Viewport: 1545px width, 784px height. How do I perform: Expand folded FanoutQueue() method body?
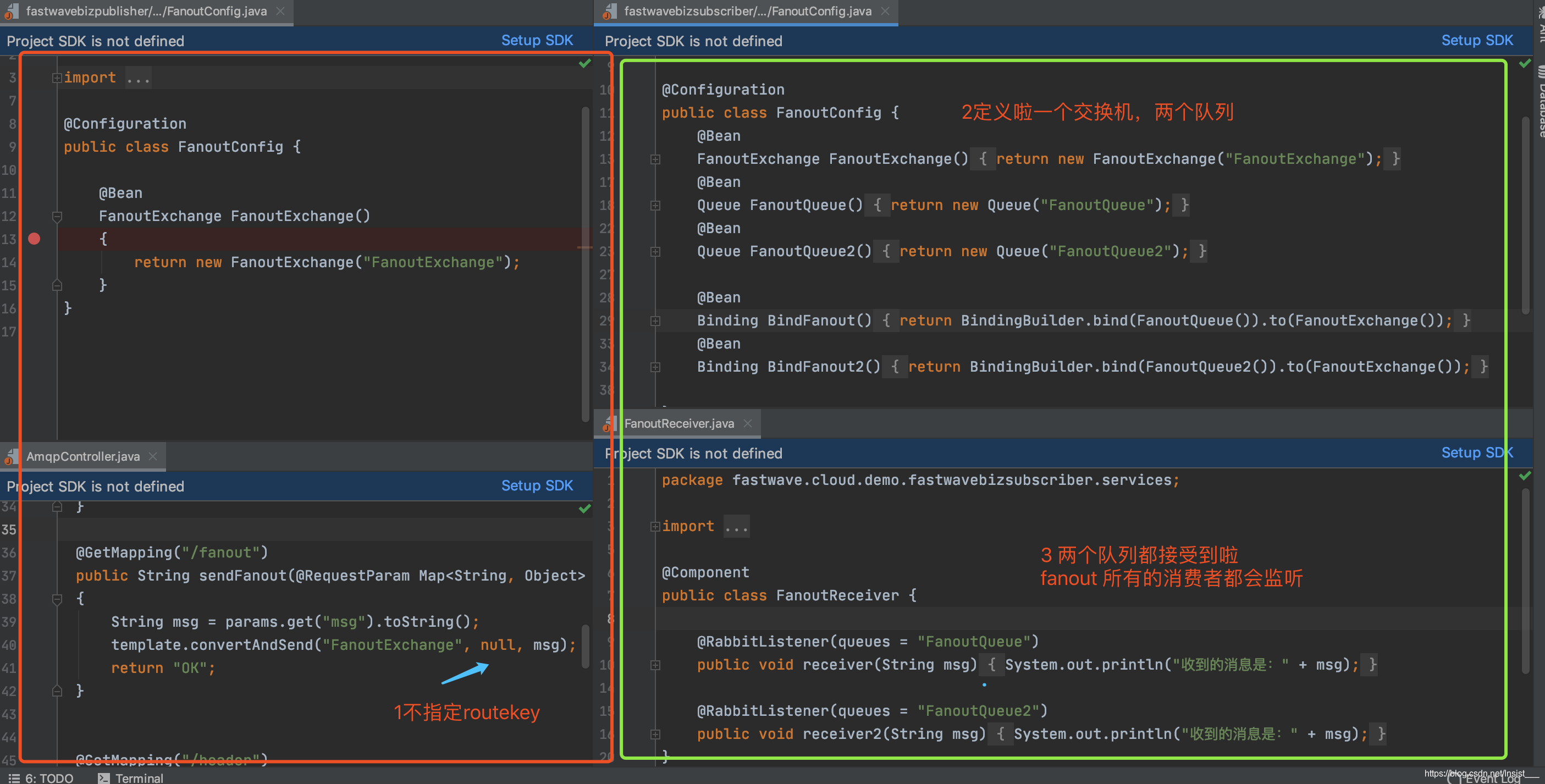pyautogui.click(x=655, y=205)
